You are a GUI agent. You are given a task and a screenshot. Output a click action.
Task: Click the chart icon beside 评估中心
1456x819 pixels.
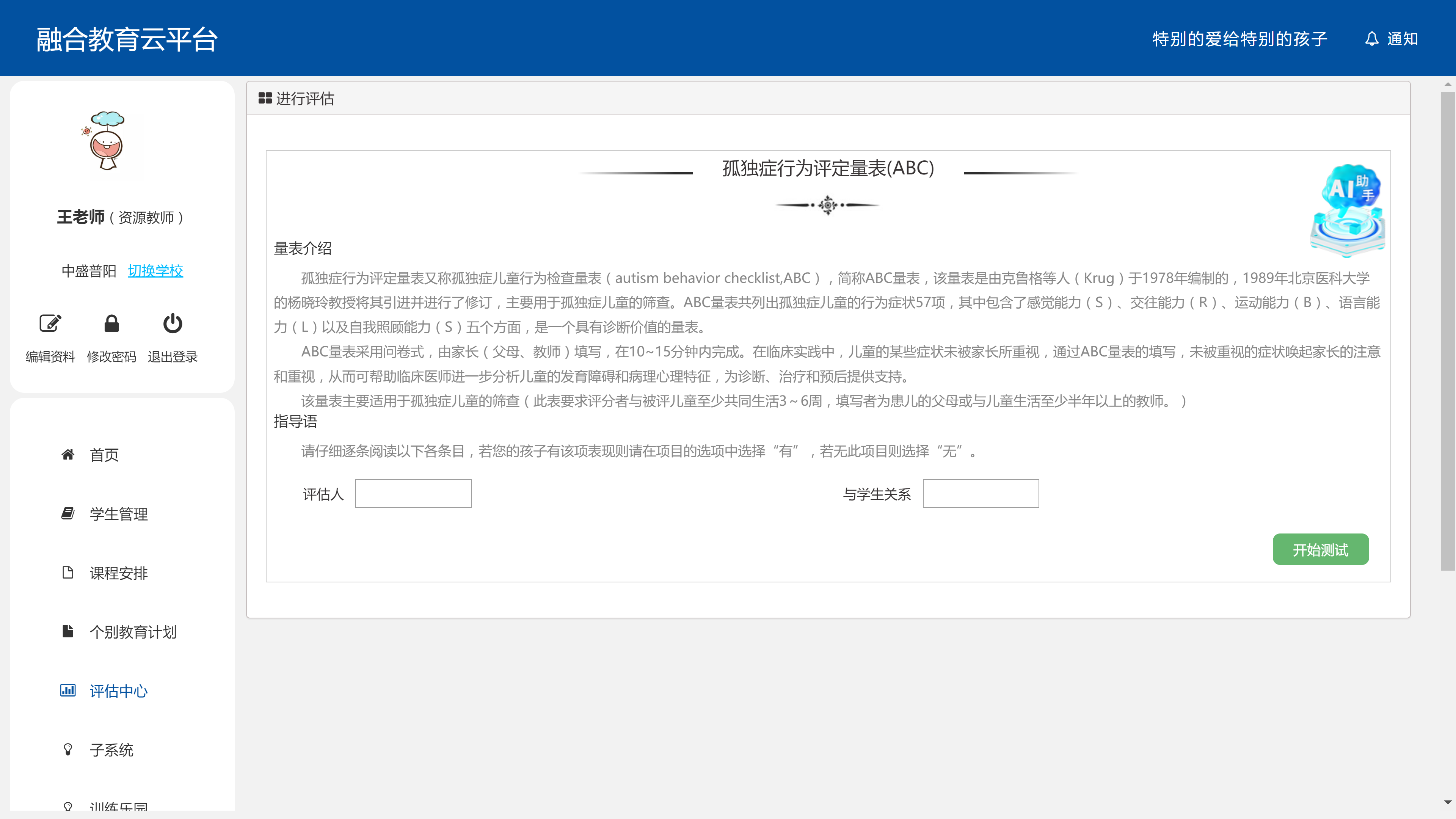click(x=68, y=691)
